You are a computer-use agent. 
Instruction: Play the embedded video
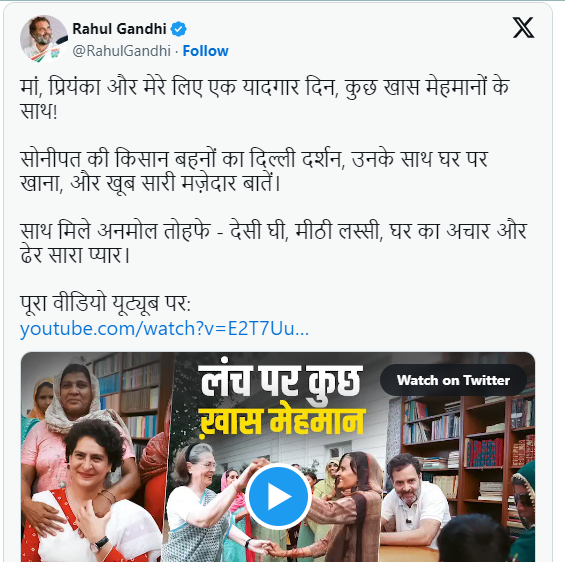coord(278,496)
